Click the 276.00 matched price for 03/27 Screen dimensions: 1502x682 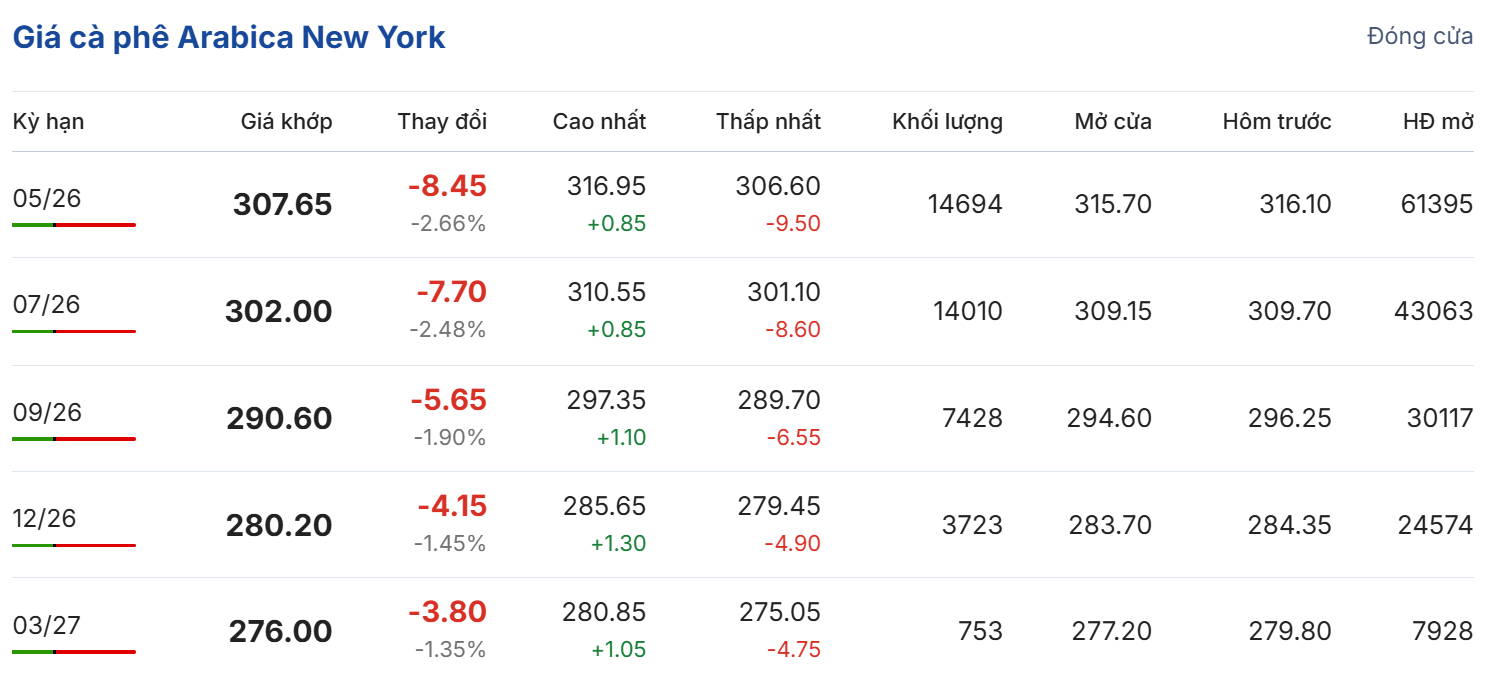point(280,632)
